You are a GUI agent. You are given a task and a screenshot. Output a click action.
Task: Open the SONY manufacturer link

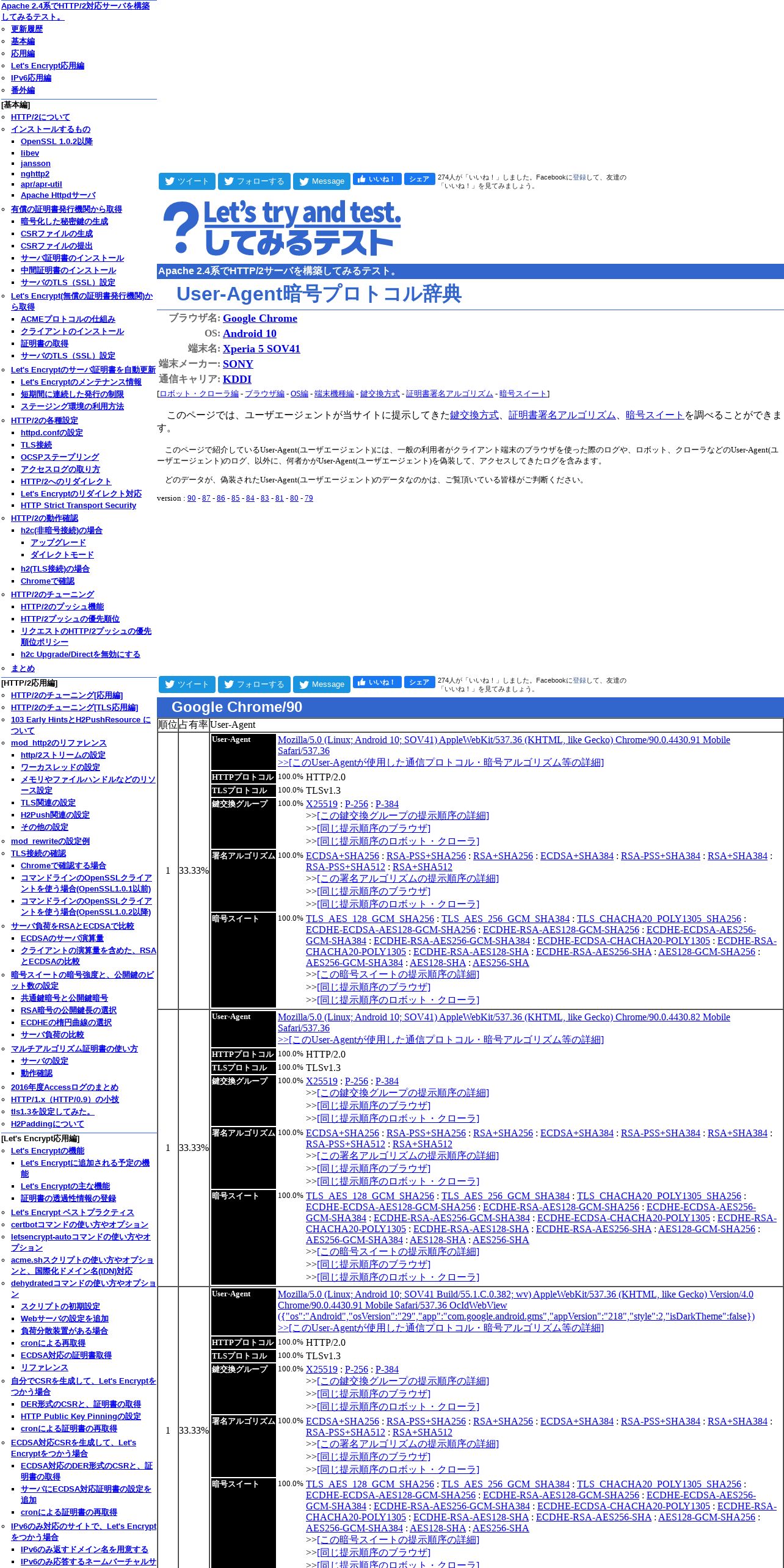(x=238, y=364)
